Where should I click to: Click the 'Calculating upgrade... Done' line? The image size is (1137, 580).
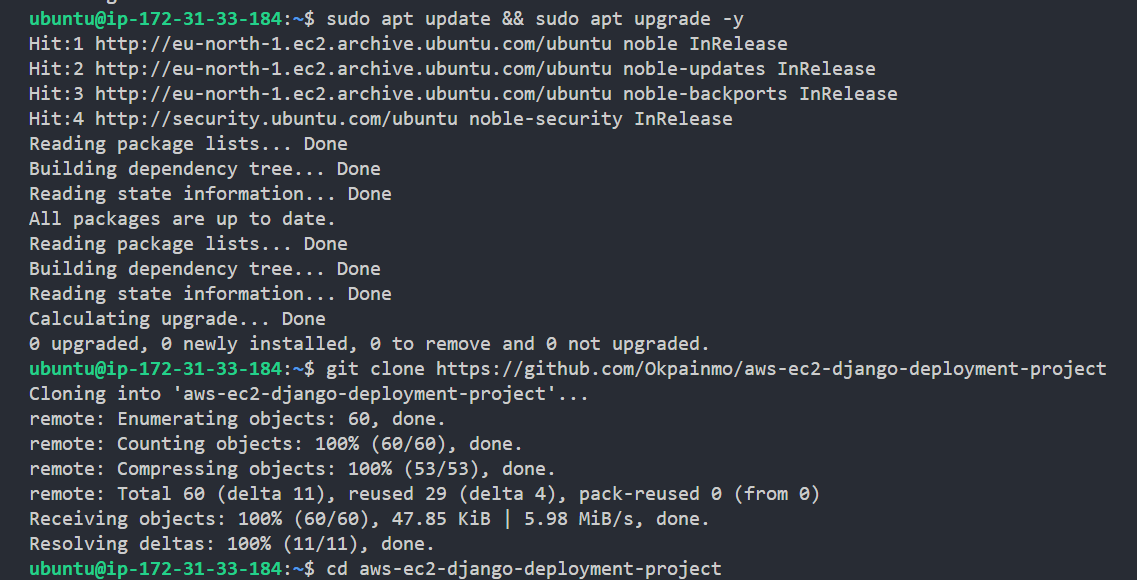click(x=177, y=319)
